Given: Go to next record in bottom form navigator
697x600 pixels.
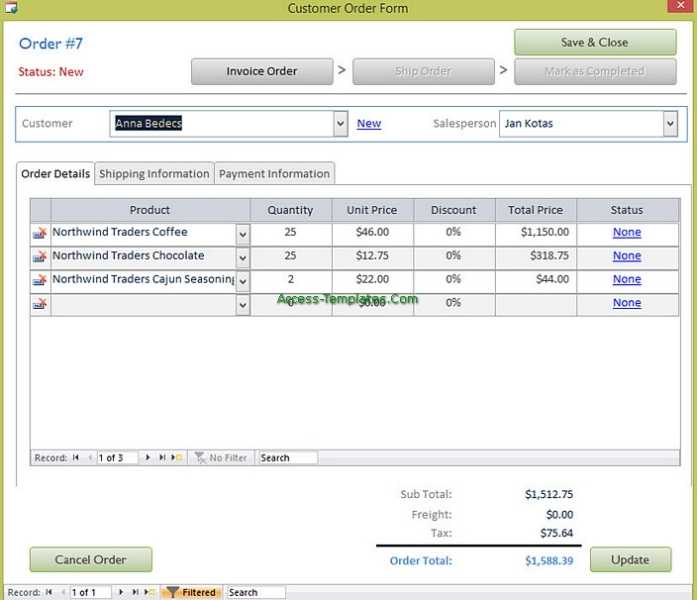Looking at the screenshot, I should click(122, 593).
